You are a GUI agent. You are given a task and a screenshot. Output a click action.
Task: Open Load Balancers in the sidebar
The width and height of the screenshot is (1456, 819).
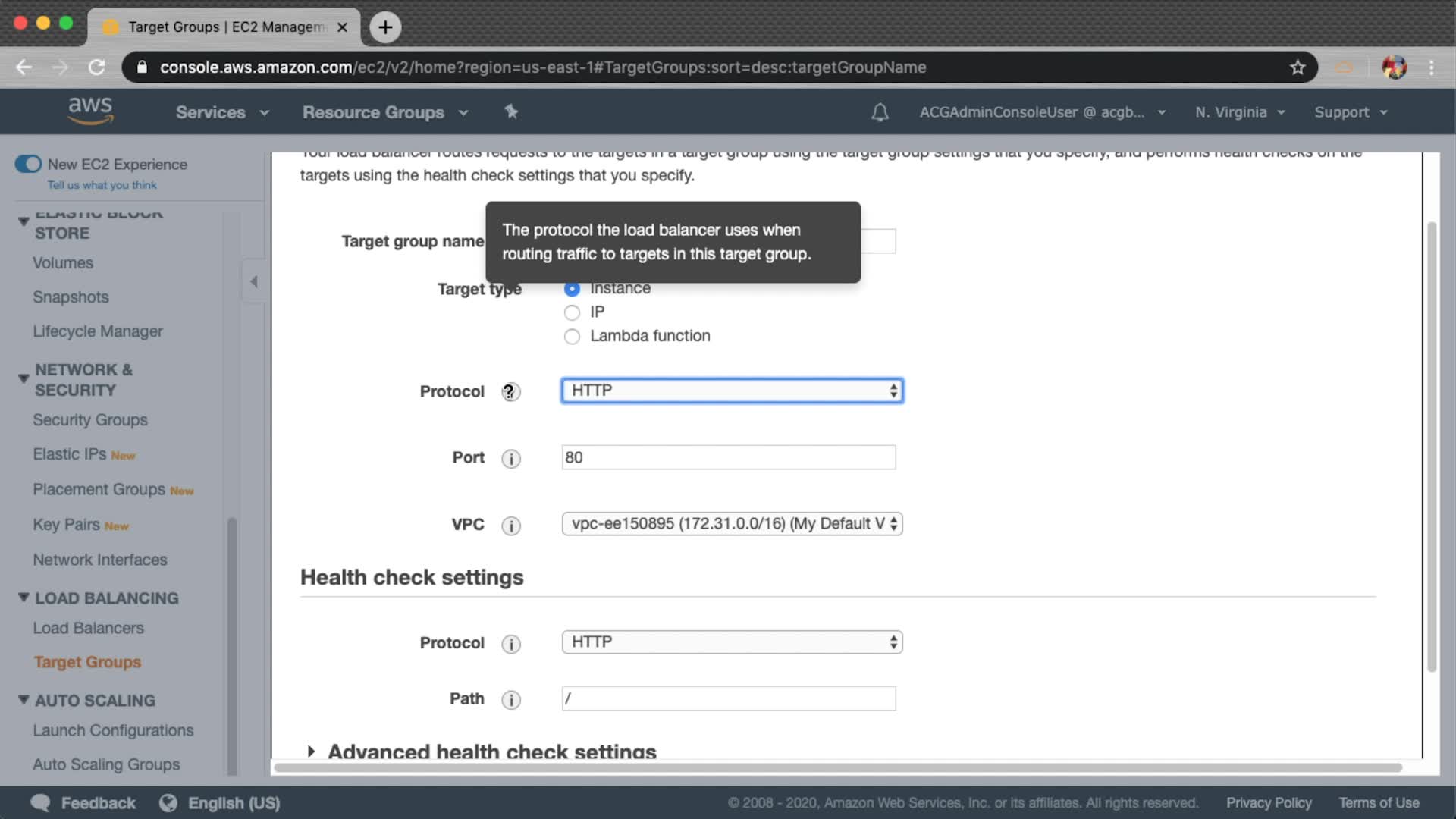click(88, 628)
